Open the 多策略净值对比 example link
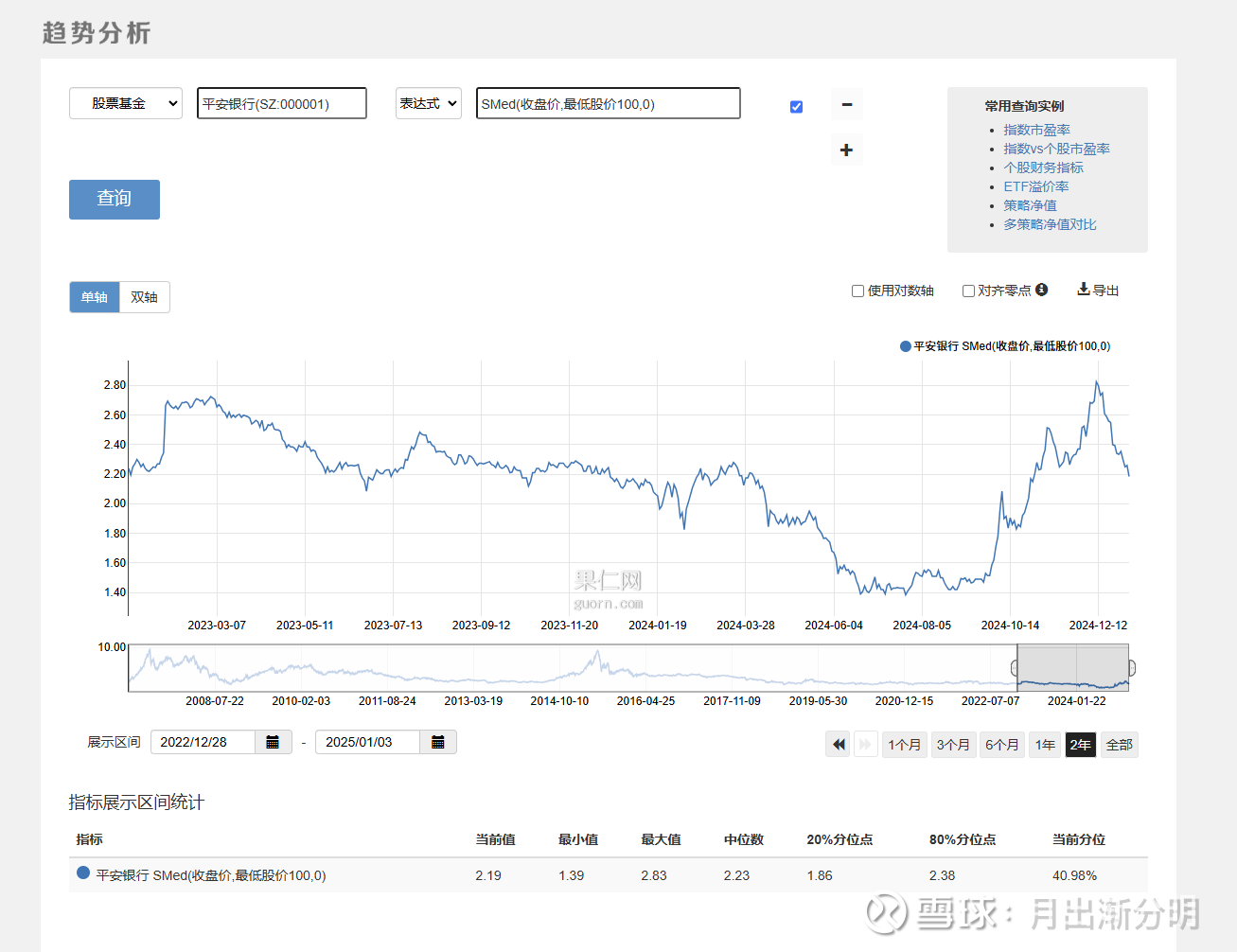 (x=1051, y=224)
